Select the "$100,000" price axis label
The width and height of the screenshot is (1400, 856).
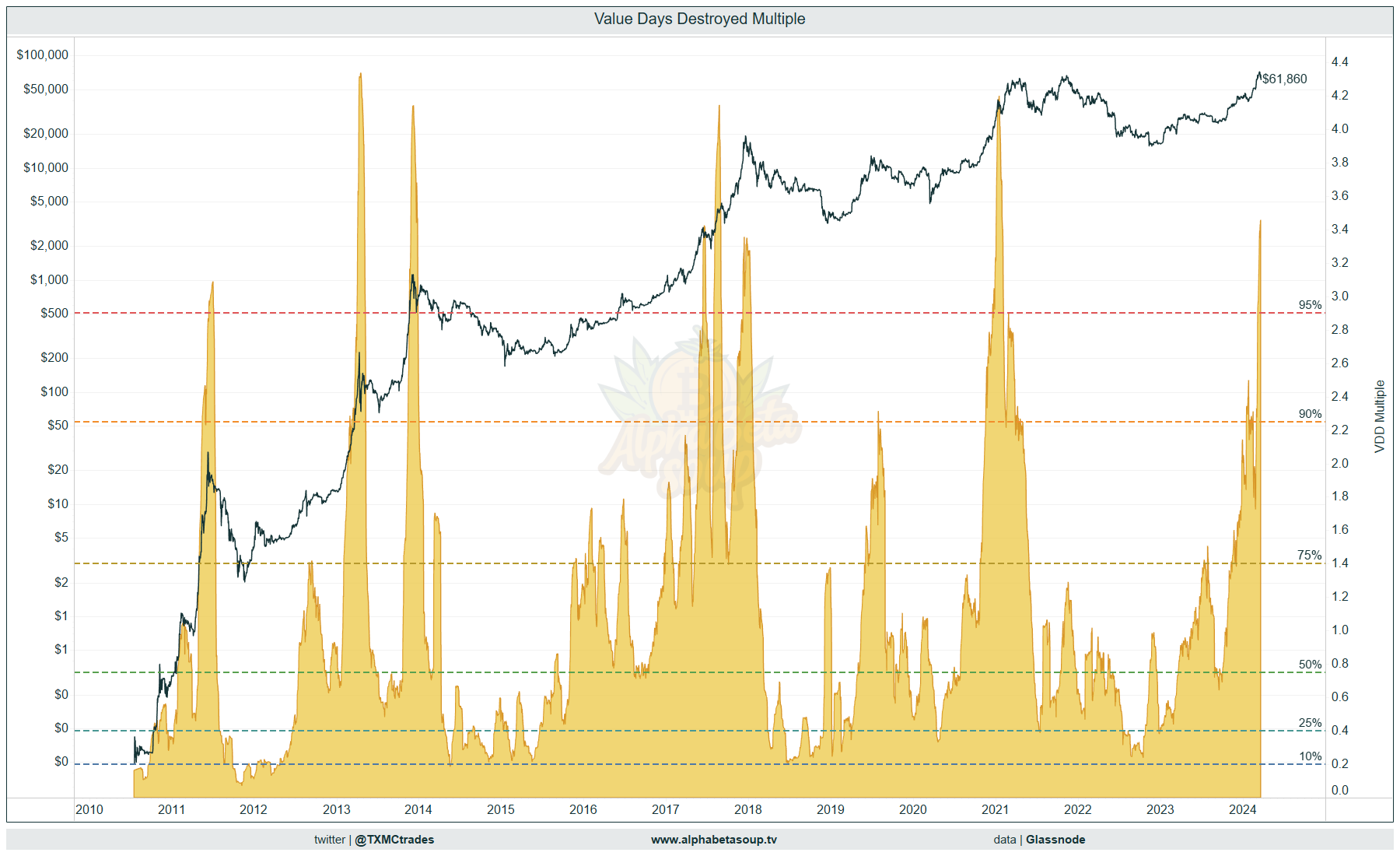(x=43, y=54)
